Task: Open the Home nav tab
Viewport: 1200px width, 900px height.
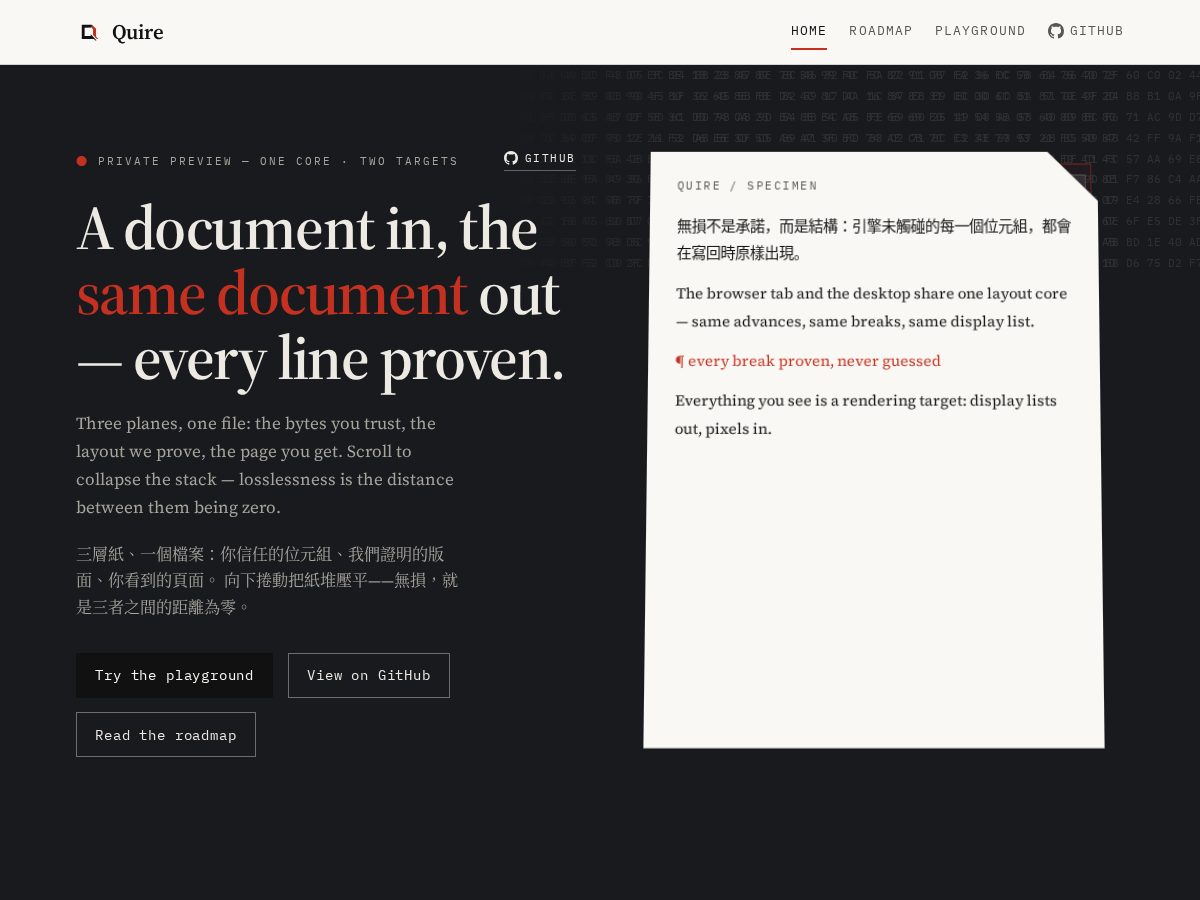Action: (809, 31)
